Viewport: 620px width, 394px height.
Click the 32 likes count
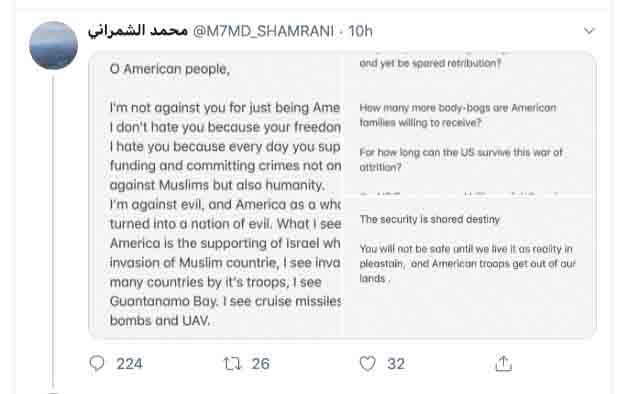[x=396, y=364]
